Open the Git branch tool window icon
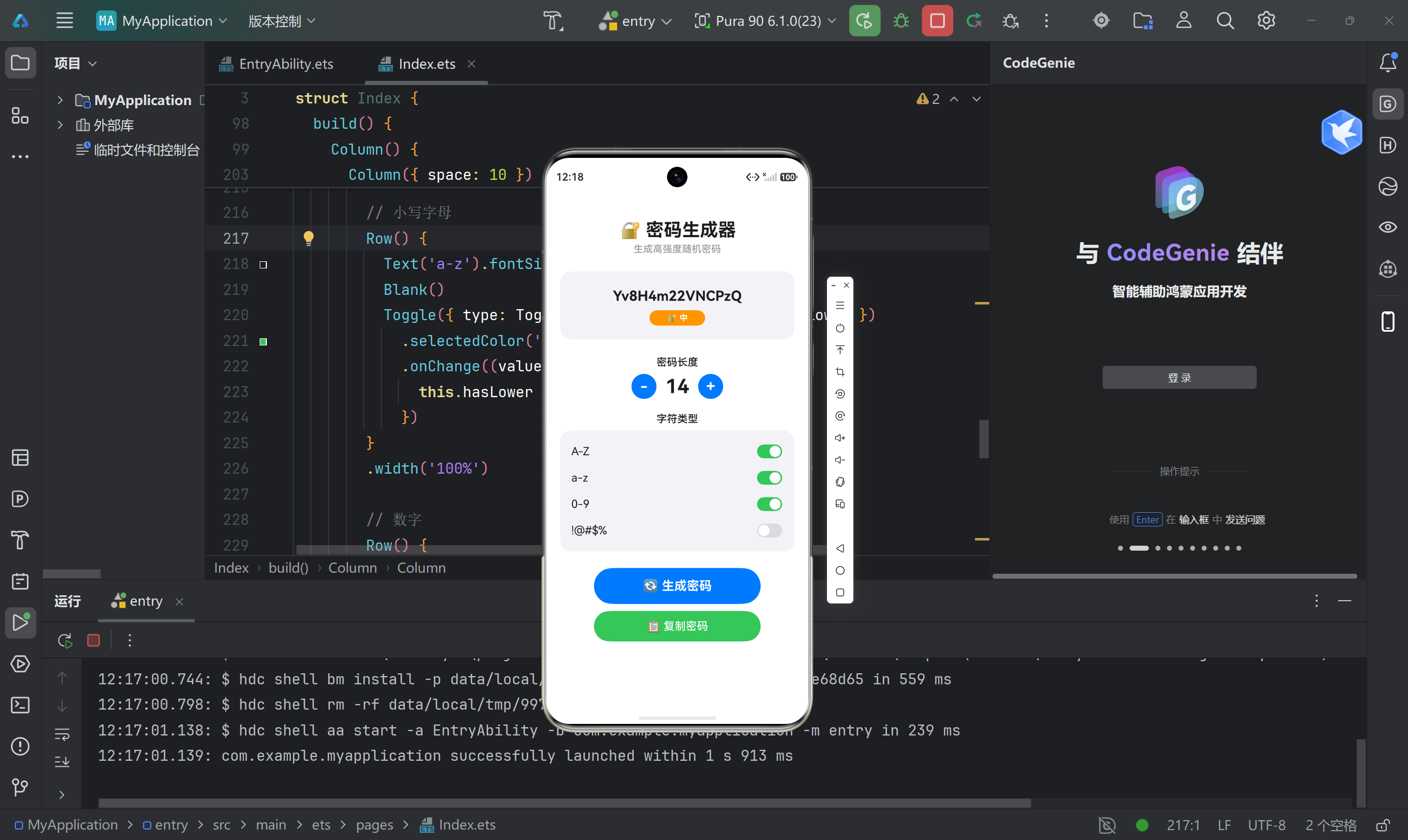Image resolution: width=1408 pixels, height=840 pixels. 20,787
